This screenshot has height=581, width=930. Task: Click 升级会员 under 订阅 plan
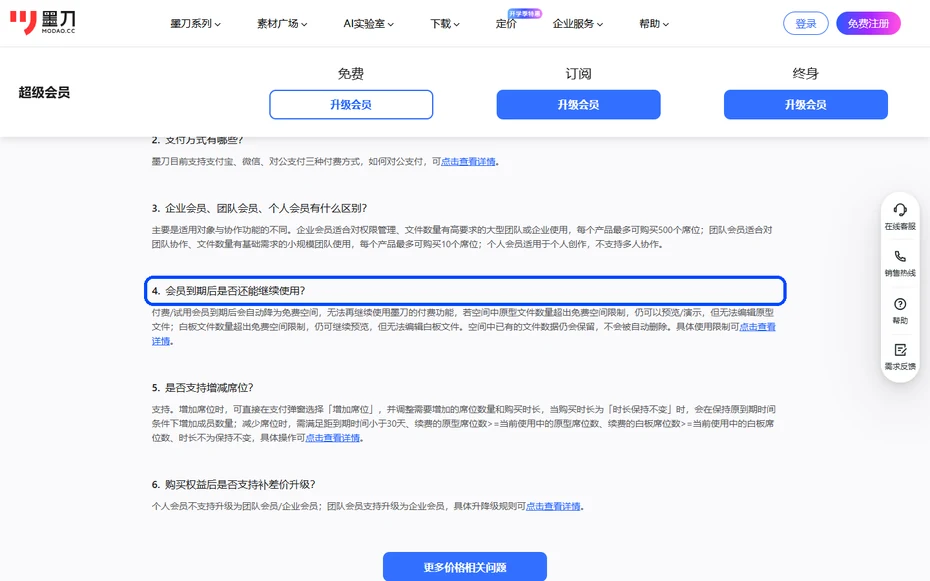578,104
